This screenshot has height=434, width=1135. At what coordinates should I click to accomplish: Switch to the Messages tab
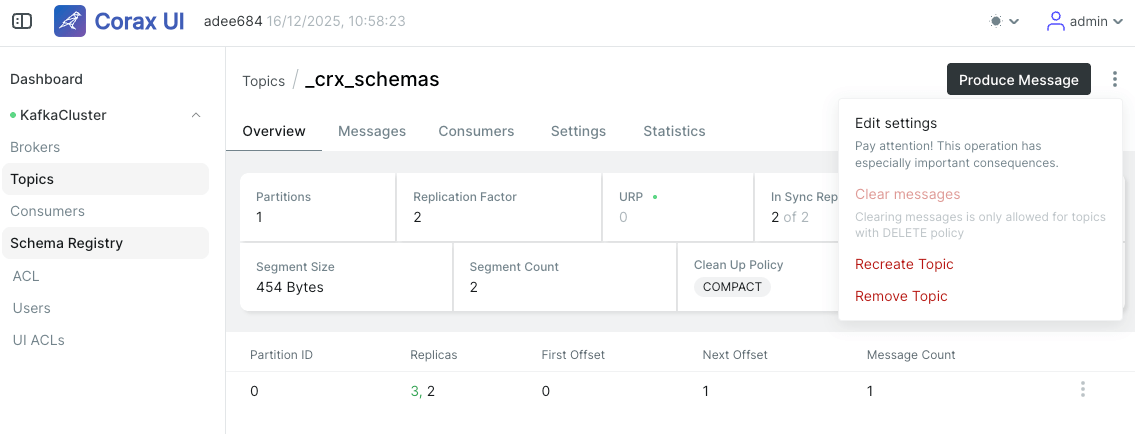[x=372, y=131]
